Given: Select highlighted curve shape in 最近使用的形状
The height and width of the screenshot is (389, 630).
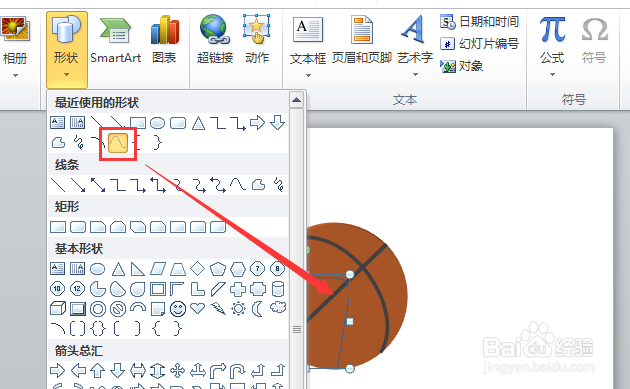Looking at the screenshot, I should point(118,143).
